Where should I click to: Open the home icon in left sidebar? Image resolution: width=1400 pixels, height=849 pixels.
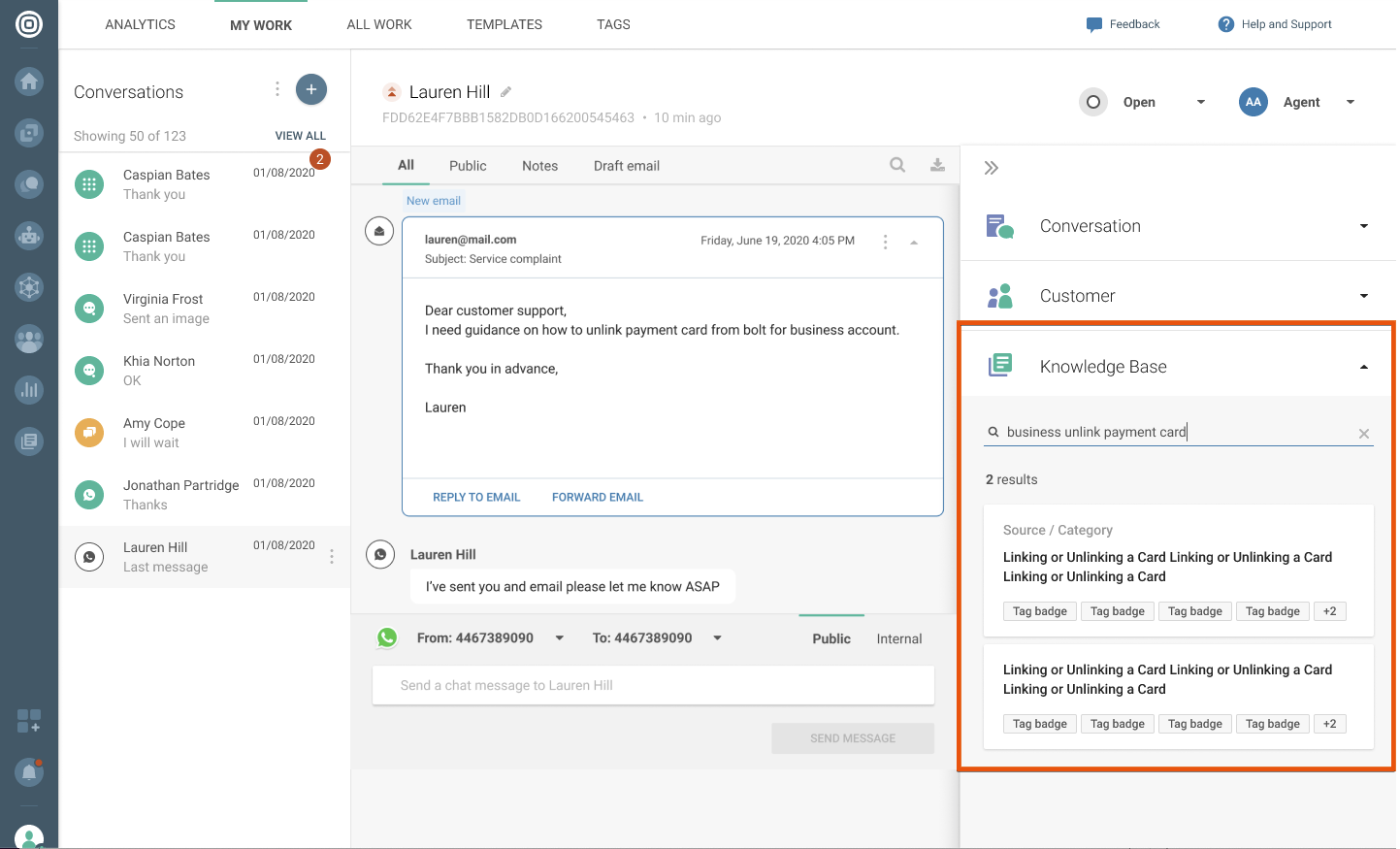[29, 82]
